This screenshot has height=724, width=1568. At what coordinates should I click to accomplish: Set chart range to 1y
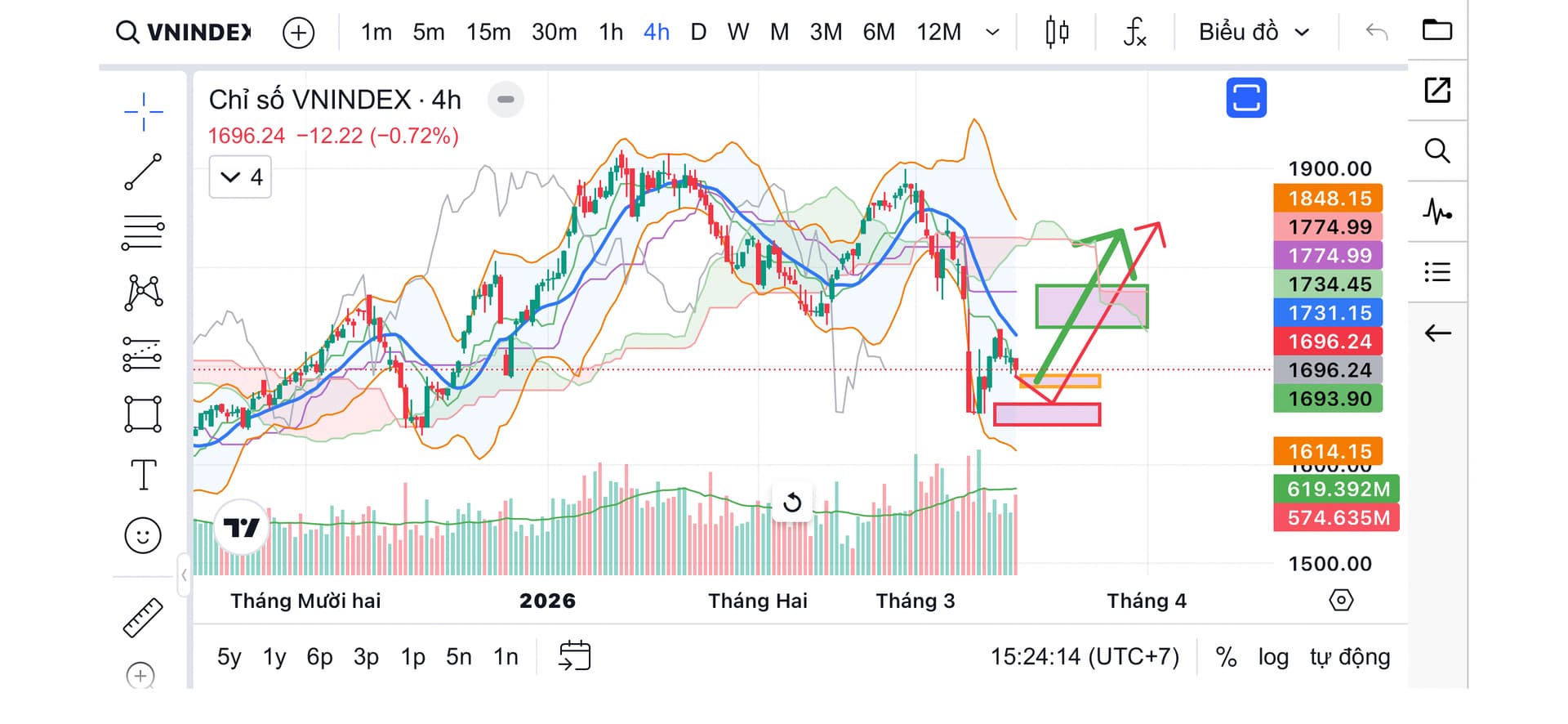[x=274, y=657]
